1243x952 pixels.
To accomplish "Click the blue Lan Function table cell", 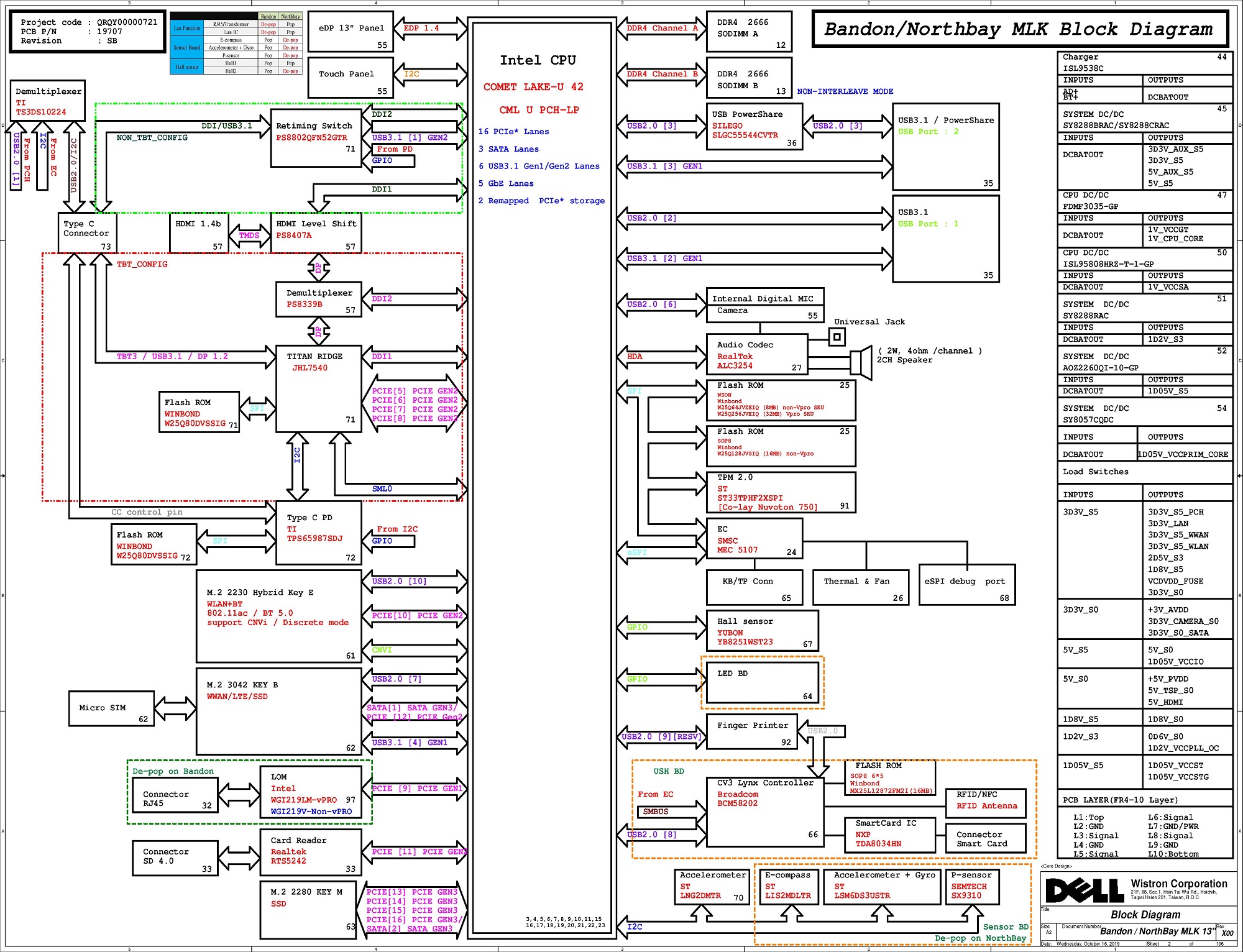I will pyautogui.click(x=186, y=29).
